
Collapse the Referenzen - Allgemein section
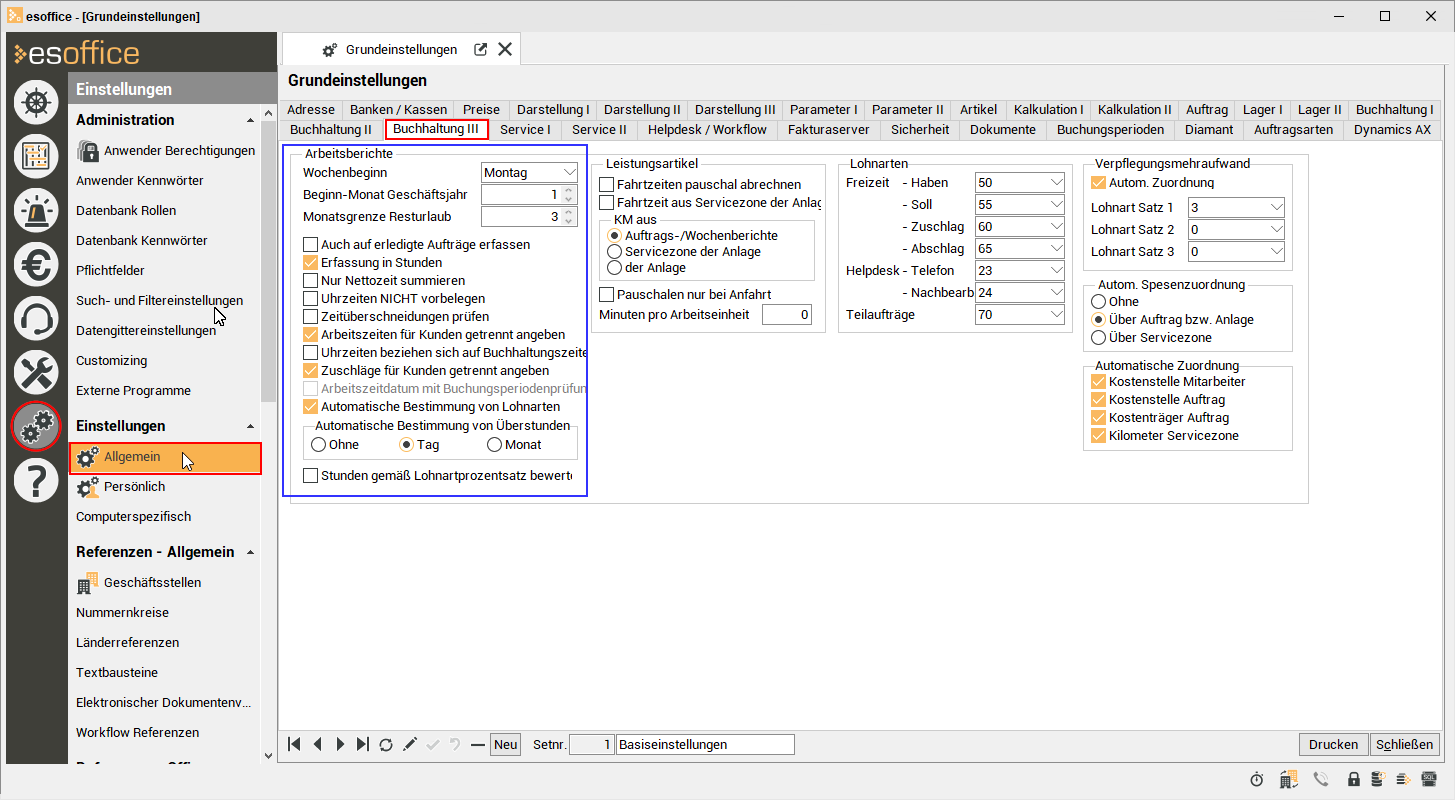pos(250,552)
